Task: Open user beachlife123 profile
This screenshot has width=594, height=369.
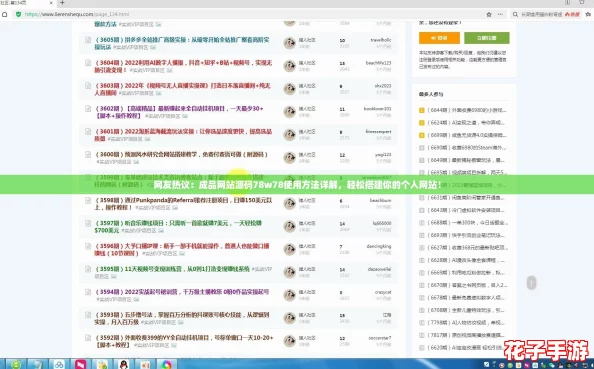Action: click(x=378, y=63)
